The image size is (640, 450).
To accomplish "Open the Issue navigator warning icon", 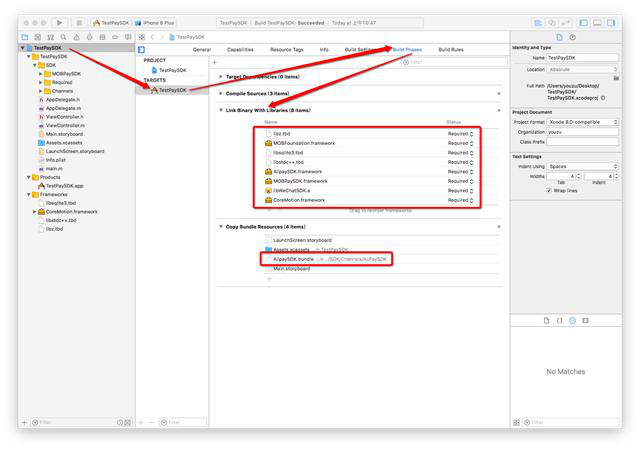I will [76, 37].
